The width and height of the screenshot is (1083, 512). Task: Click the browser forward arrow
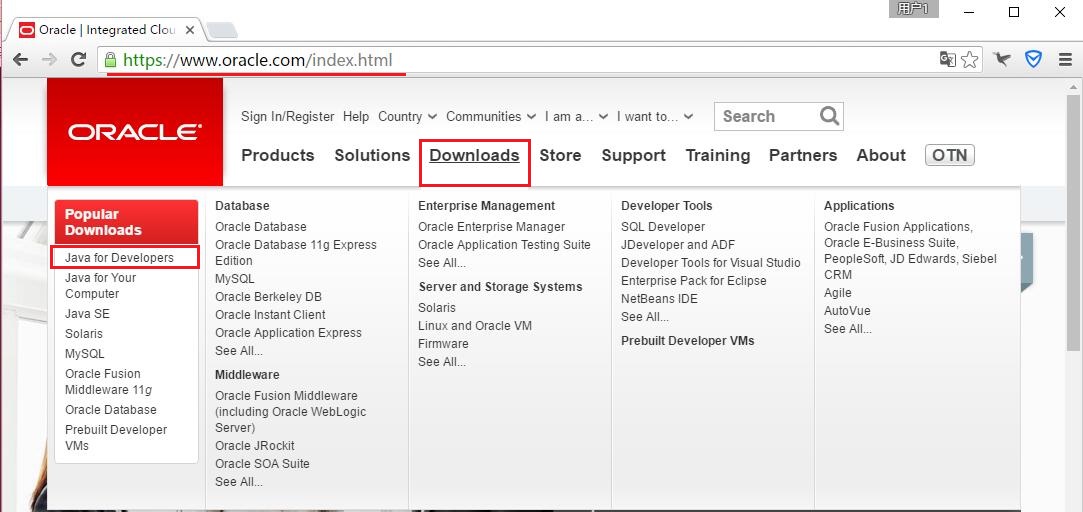49,59
